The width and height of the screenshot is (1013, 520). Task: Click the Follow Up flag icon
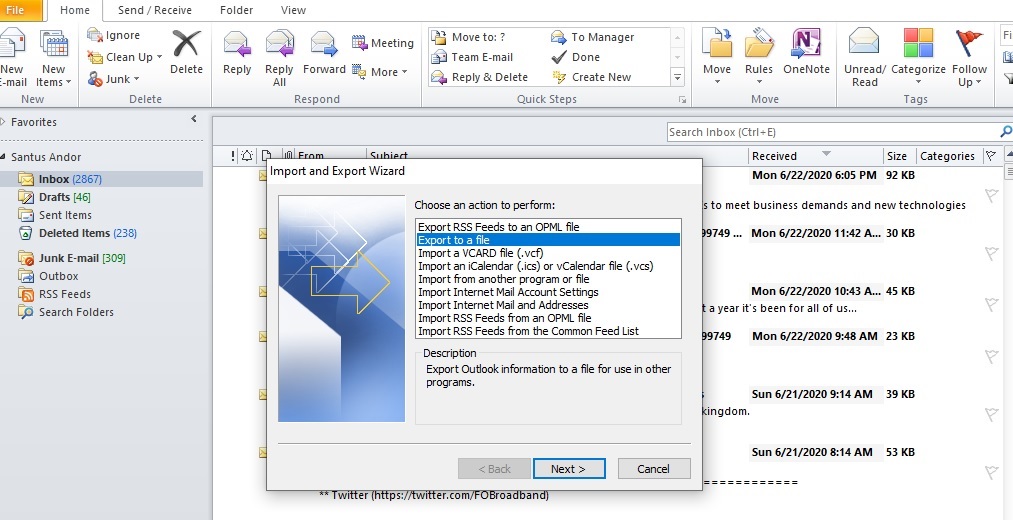(x=969, y=44)
